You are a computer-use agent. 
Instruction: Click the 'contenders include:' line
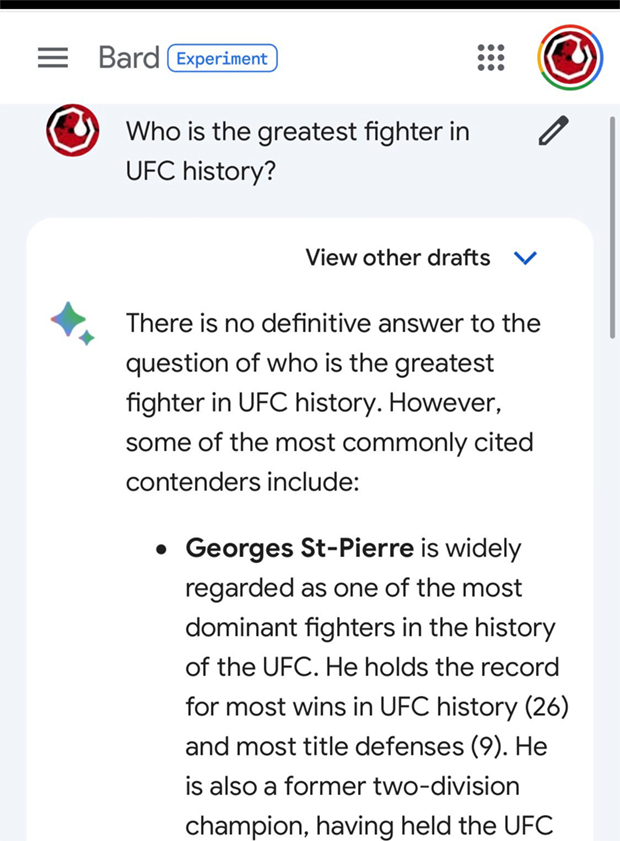click(242, 482)
